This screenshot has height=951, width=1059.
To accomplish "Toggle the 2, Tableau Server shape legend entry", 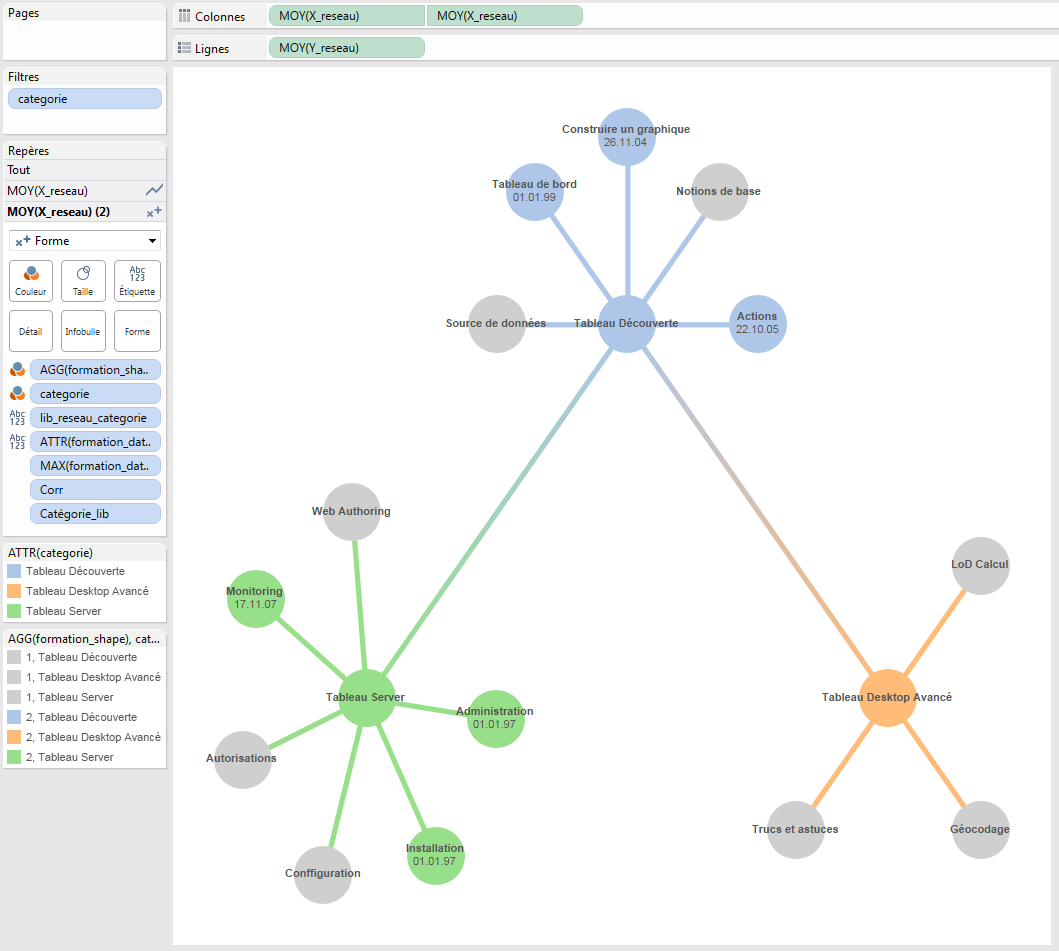I will pos(75,757).
